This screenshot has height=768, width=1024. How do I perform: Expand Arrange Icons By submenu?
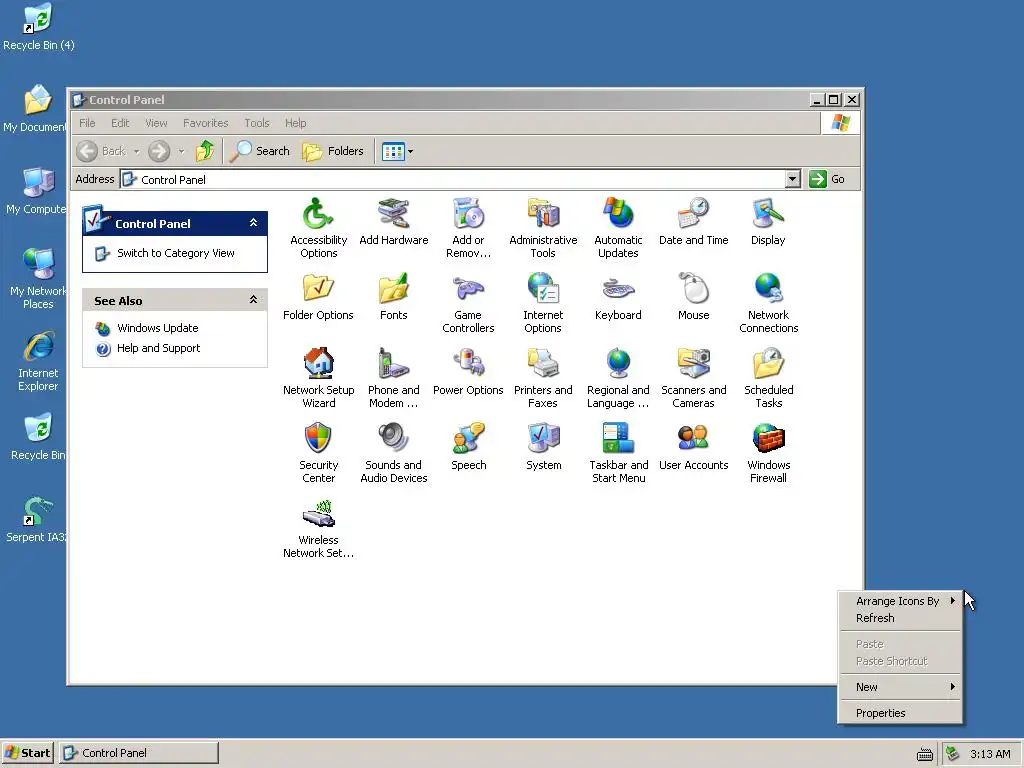900,601
